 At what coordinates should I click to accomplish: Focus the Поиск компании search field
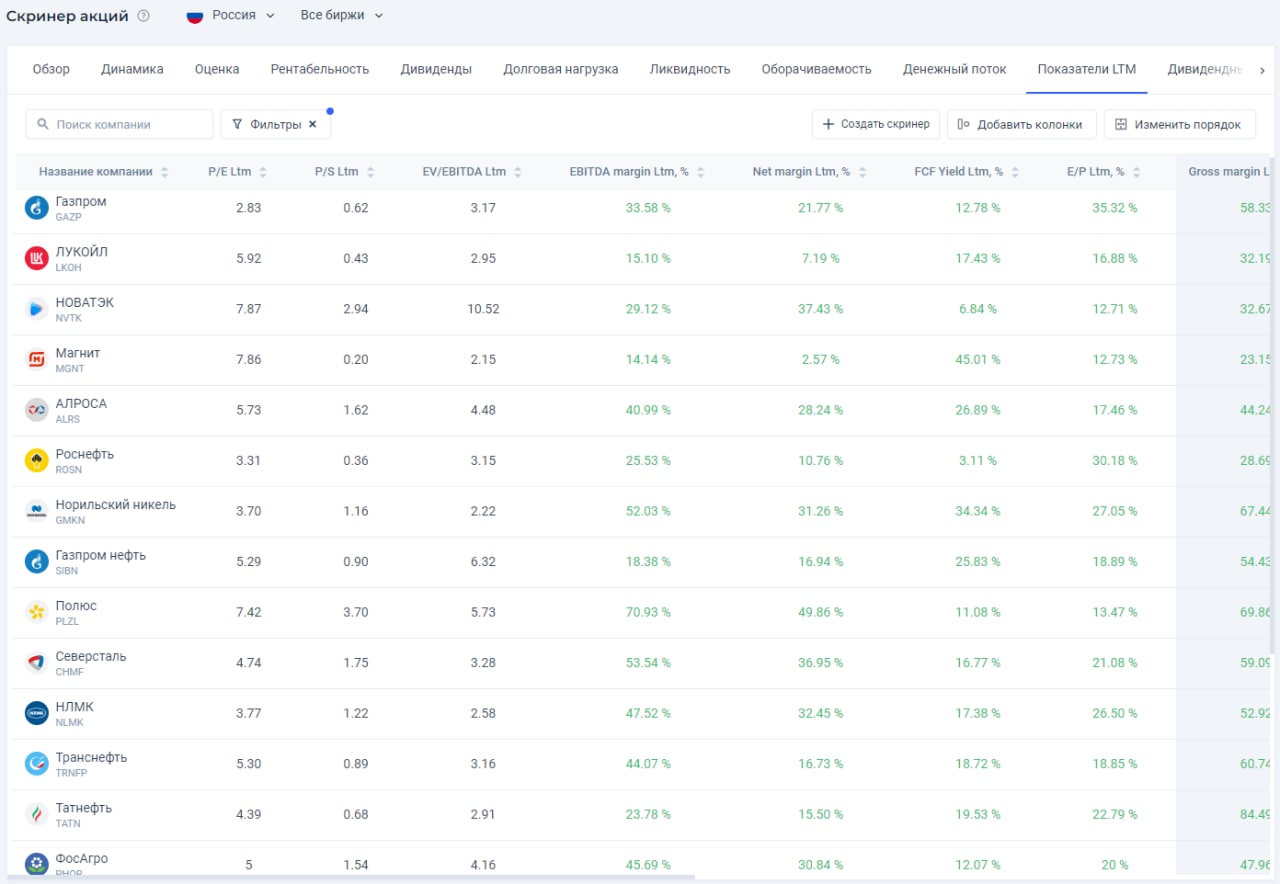[x=119, y=124]
